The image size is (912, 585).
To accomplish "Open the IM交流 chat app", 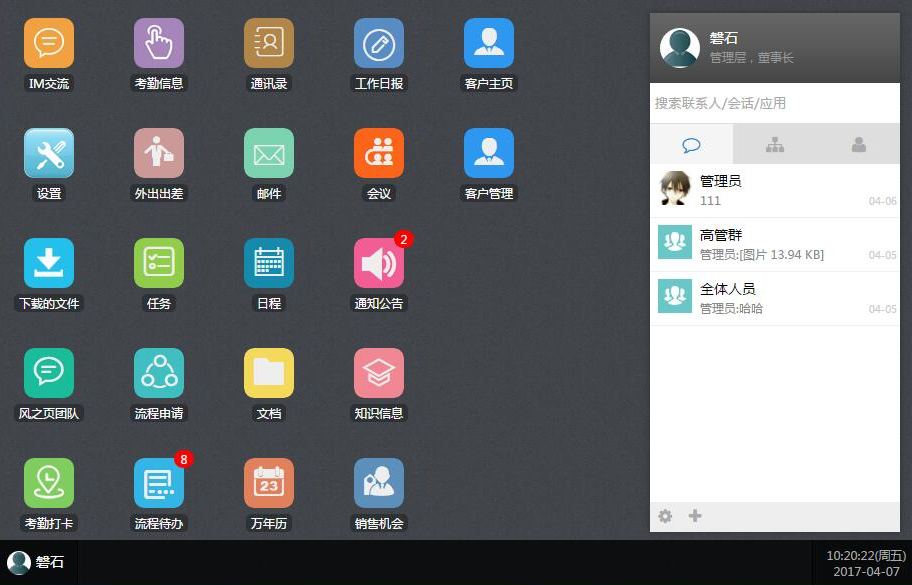I will pyautogui.click(x=49, y=43).
